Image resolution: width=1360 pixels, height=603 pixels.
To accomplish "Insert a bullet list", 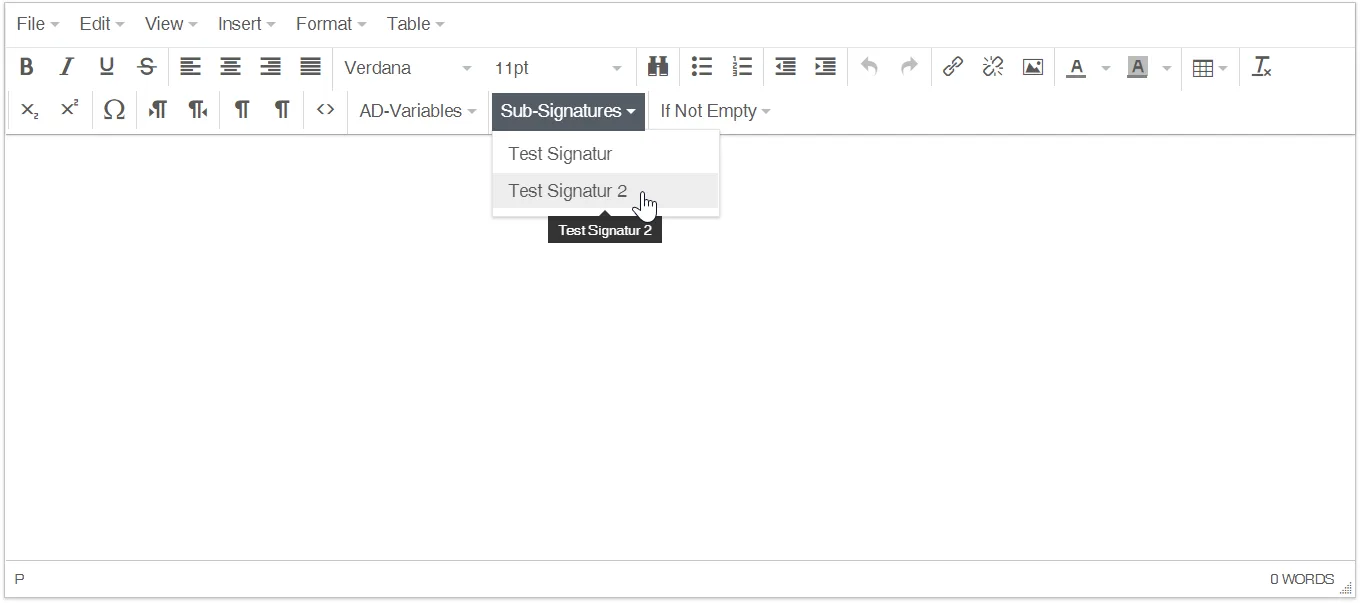I will 702,67.
